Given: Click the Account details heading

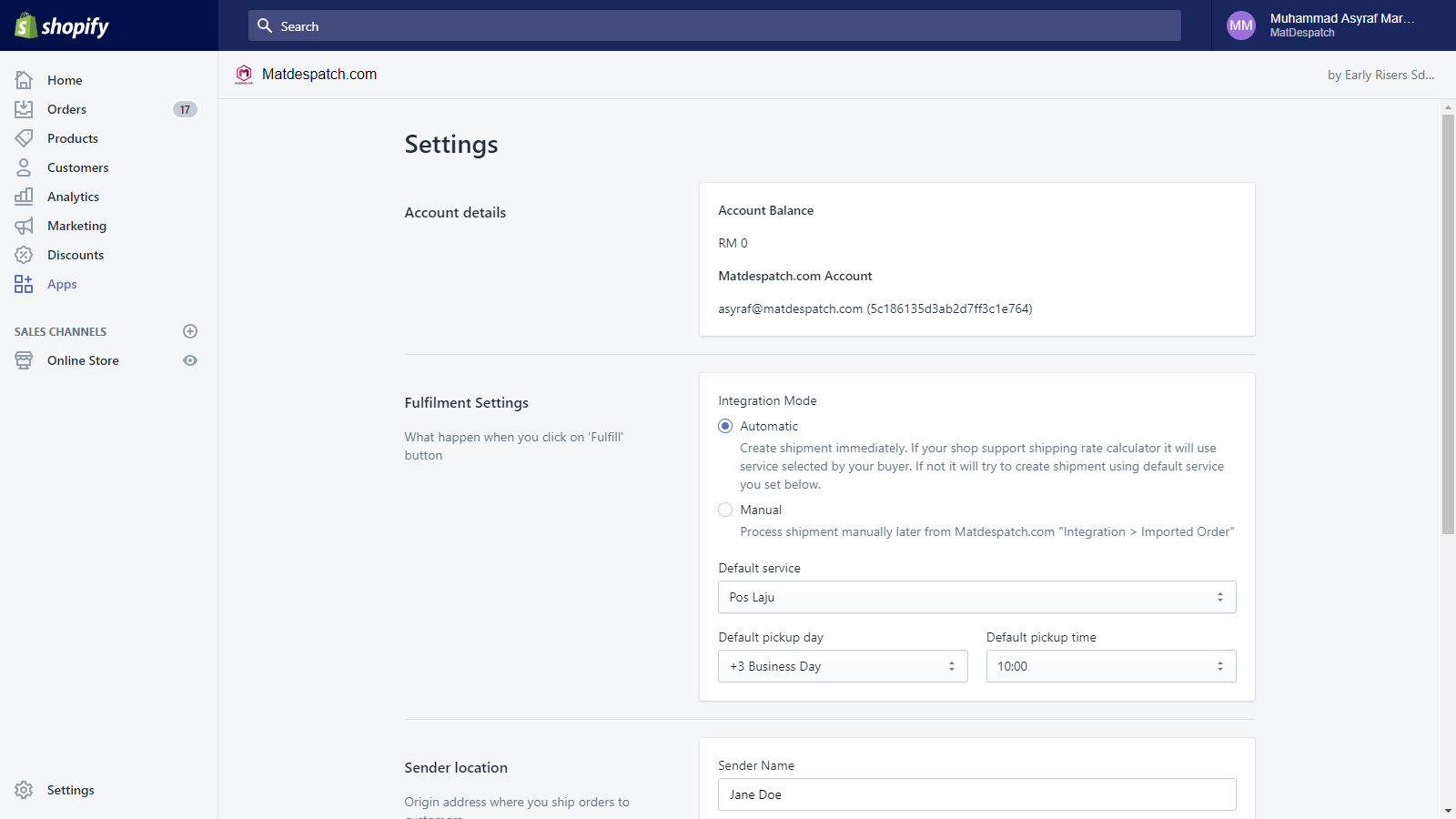Looking at the screenshot, I should [455, 212].
